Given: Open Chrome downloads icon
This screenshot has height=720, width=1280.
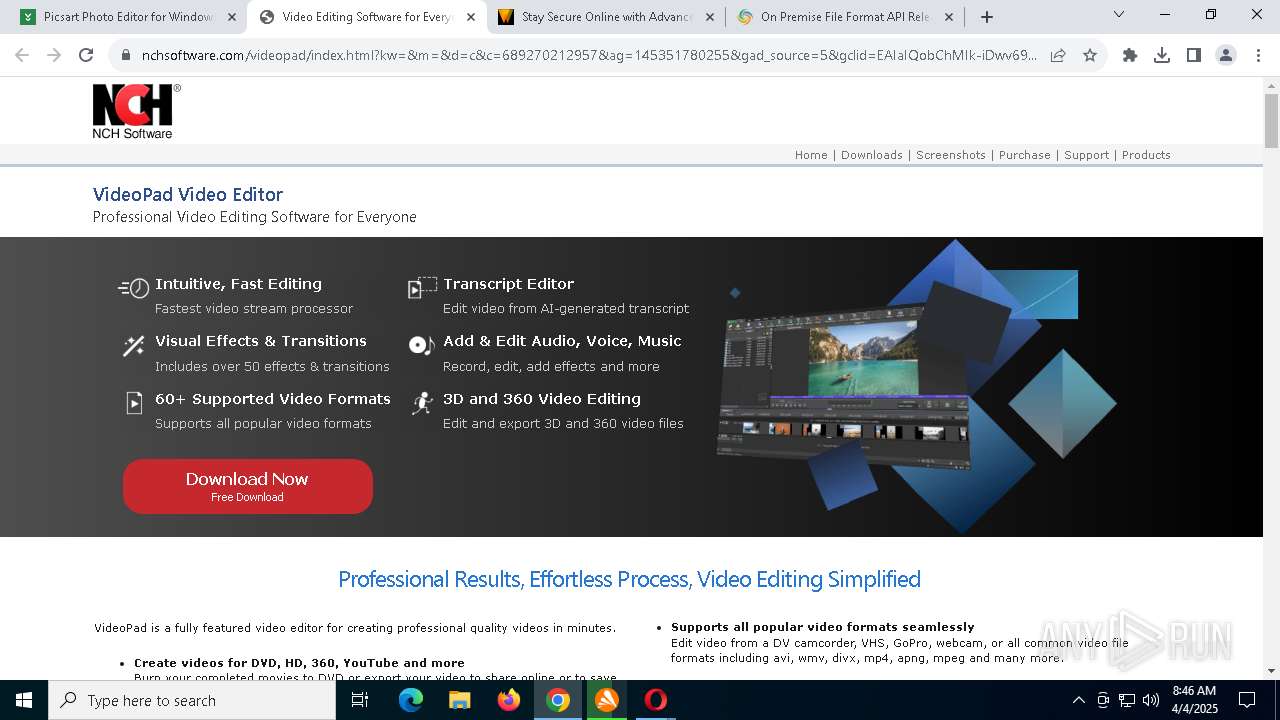Looking at the screenshot, I should point(1162,55).
